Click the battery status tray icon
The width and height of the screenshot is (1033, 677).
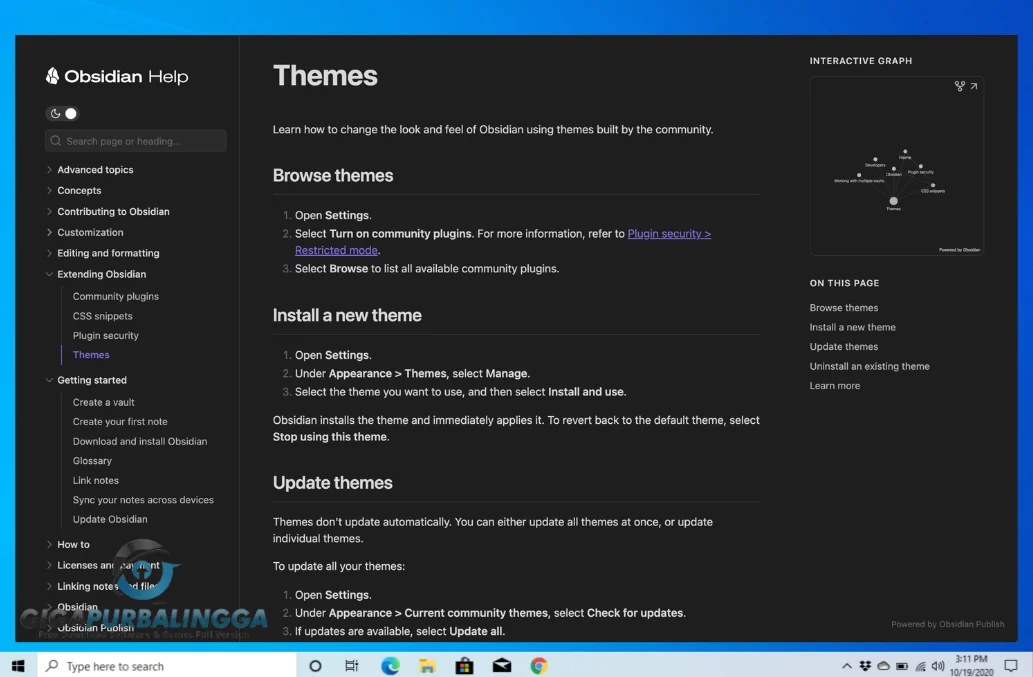pos(902,666)
